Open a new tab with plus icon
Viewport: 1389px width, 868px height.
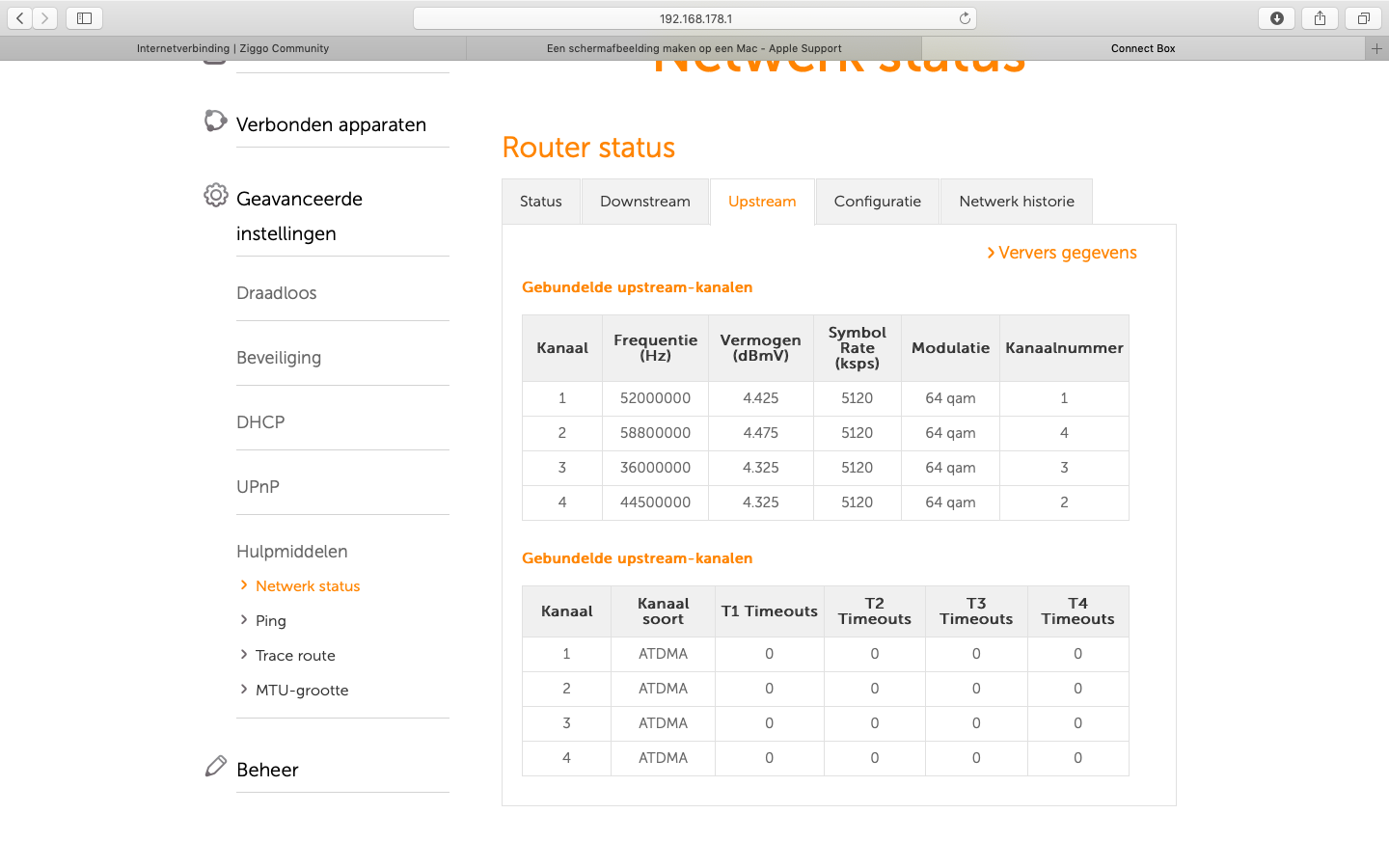coord(1376,48)
